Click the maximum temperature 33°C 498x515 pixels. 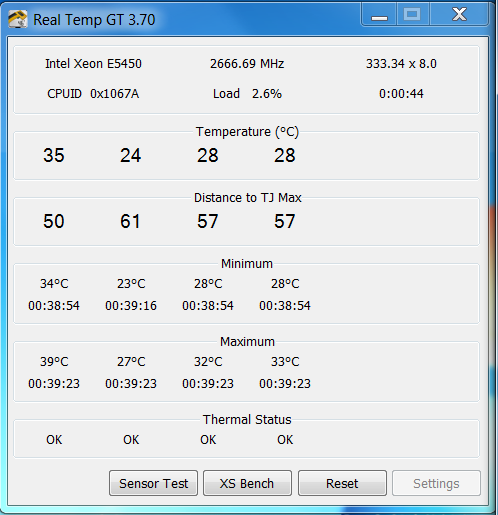click(x=285, y=362)
